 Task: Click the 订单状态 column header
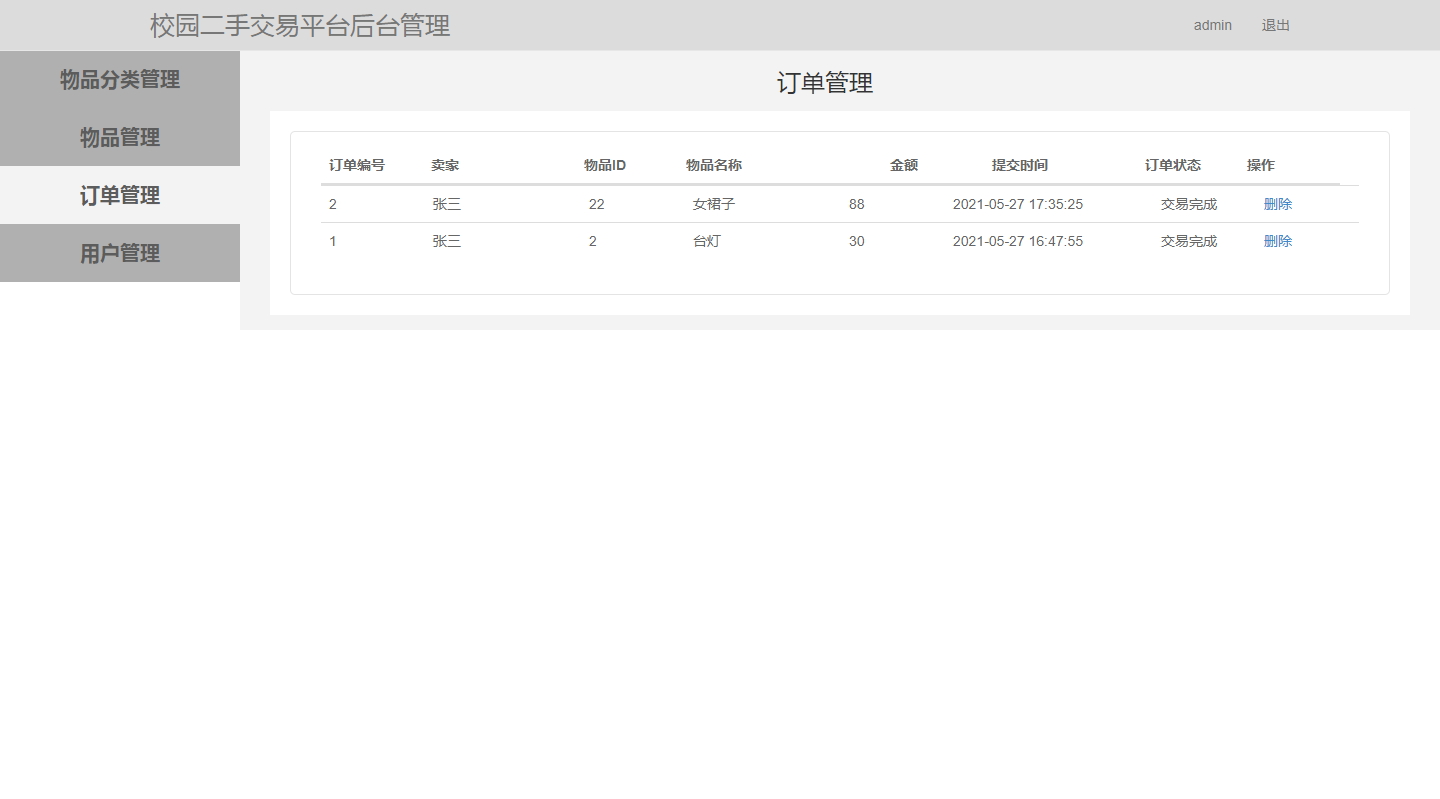pyautogui.click(x=1173, y=165)
